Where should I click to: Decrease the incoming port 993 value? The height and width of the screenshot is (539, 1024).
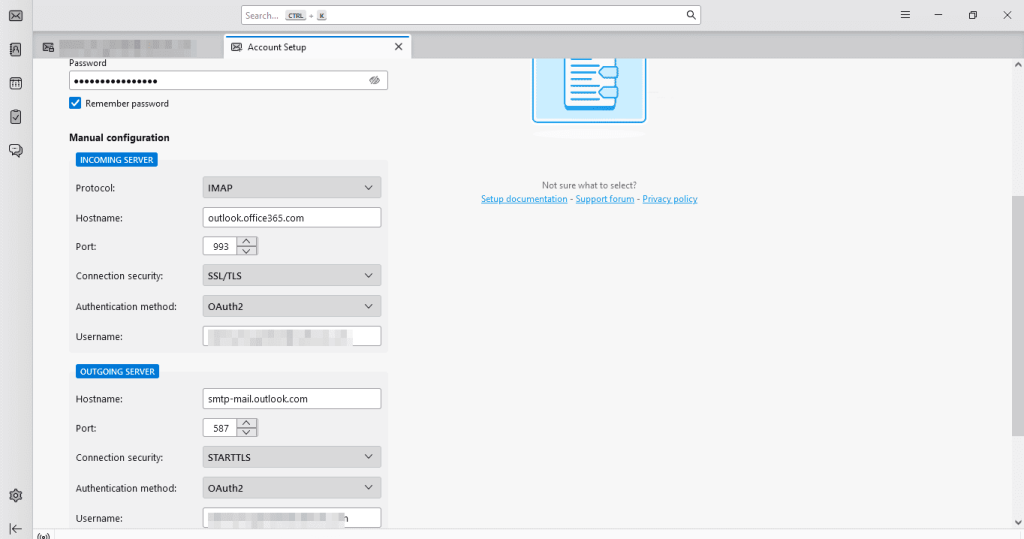[247, 251]
